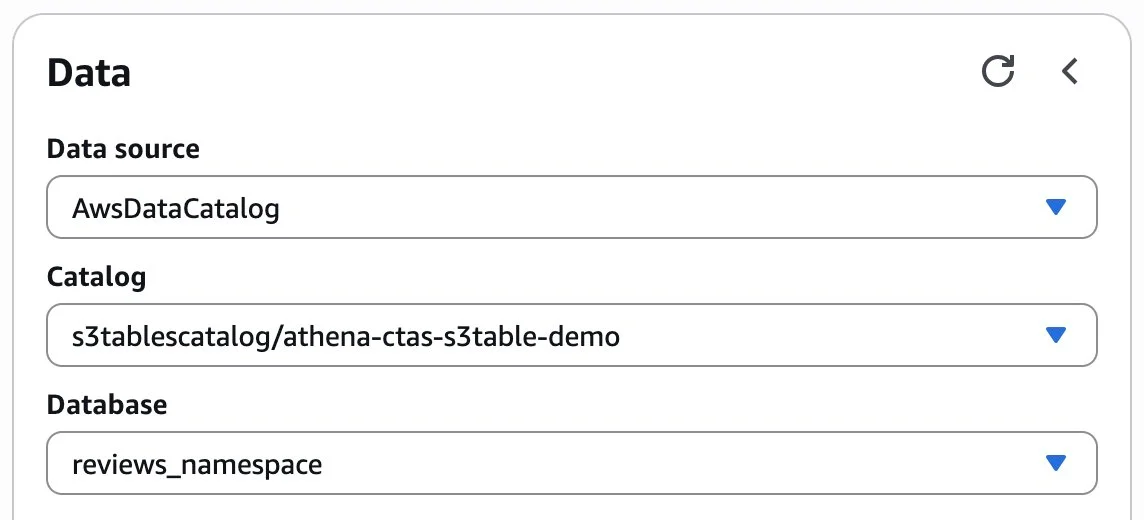Select the reviews_namespace value text
This screenshot has width=1144, height=520.
197,465
